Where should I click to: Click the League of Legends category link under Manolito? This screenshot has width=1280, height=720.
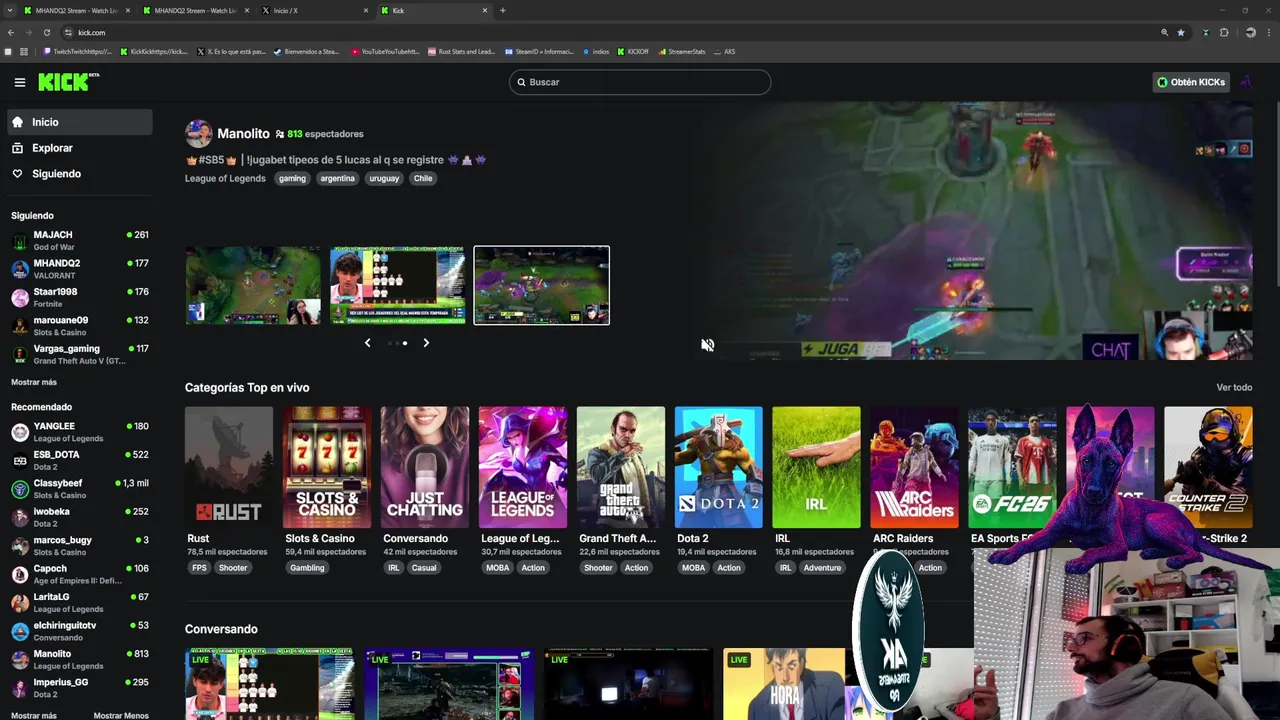tap(225, 178)
